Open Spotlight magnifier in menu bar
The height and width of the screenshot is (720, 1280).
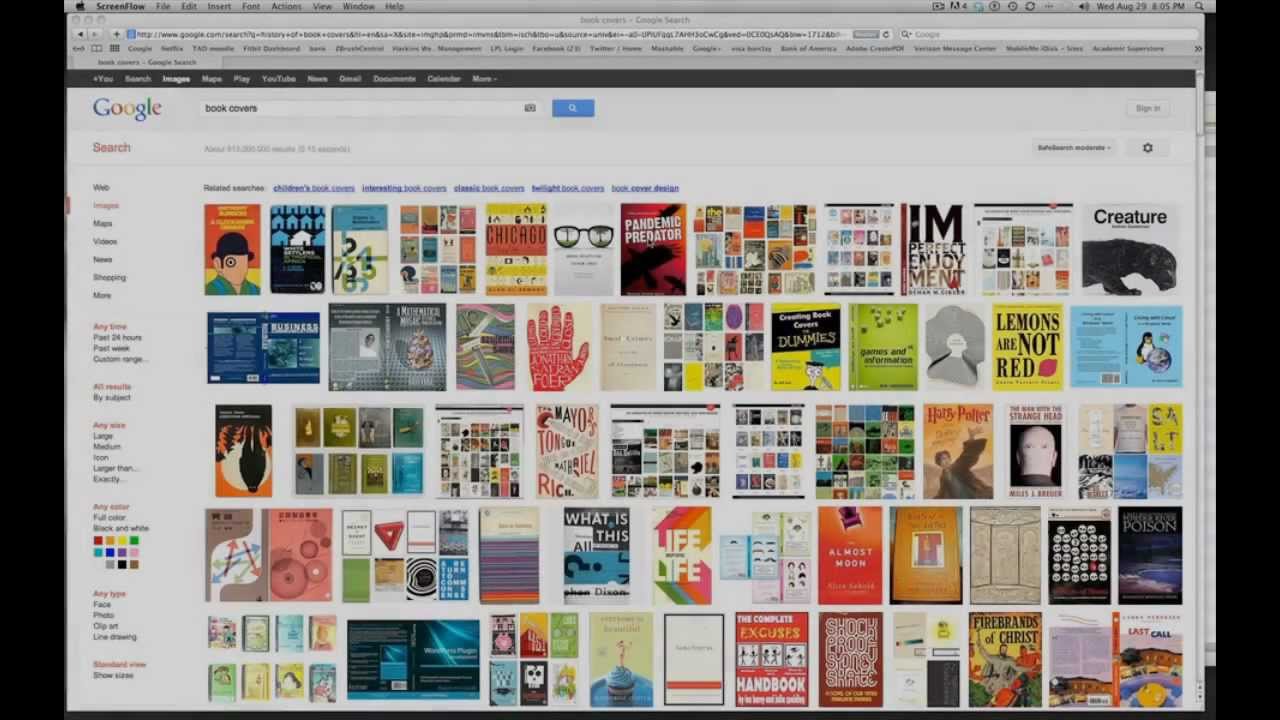click(x=1199, y=6)
